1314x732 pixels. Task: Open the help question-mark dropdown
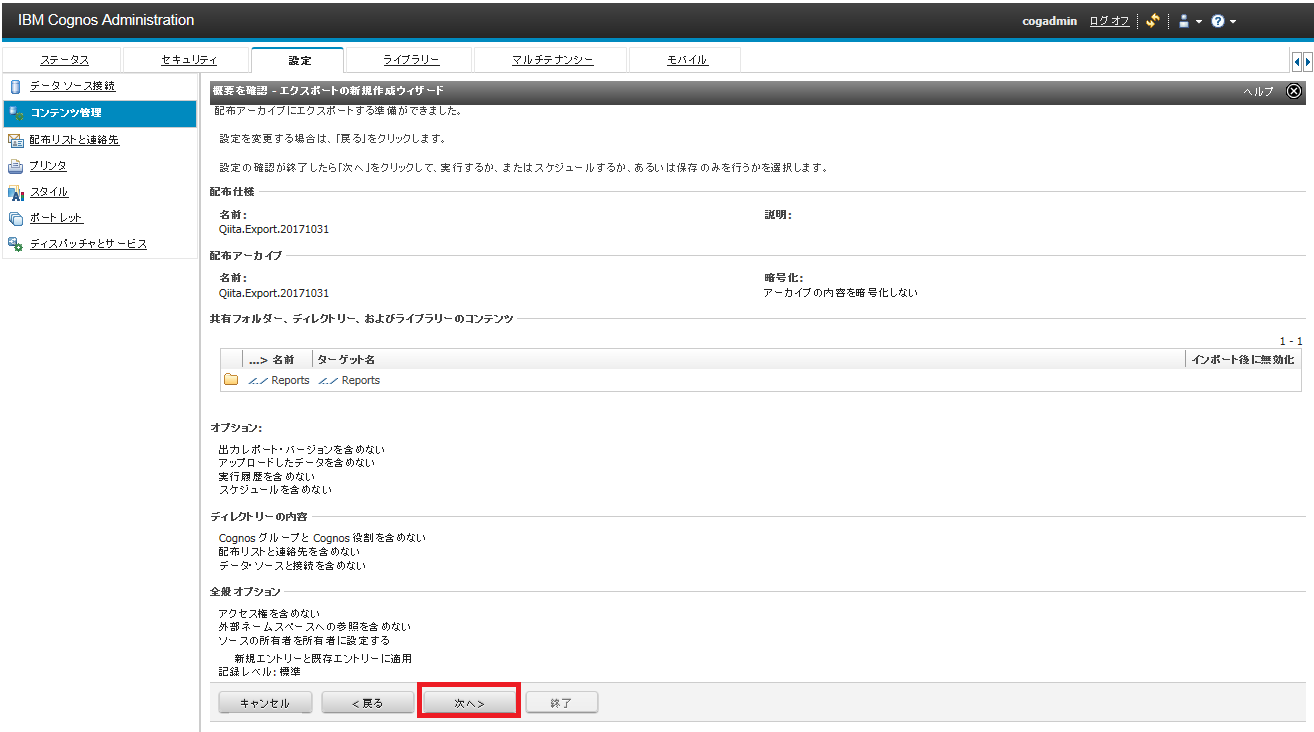click(x=1223, y=21)
